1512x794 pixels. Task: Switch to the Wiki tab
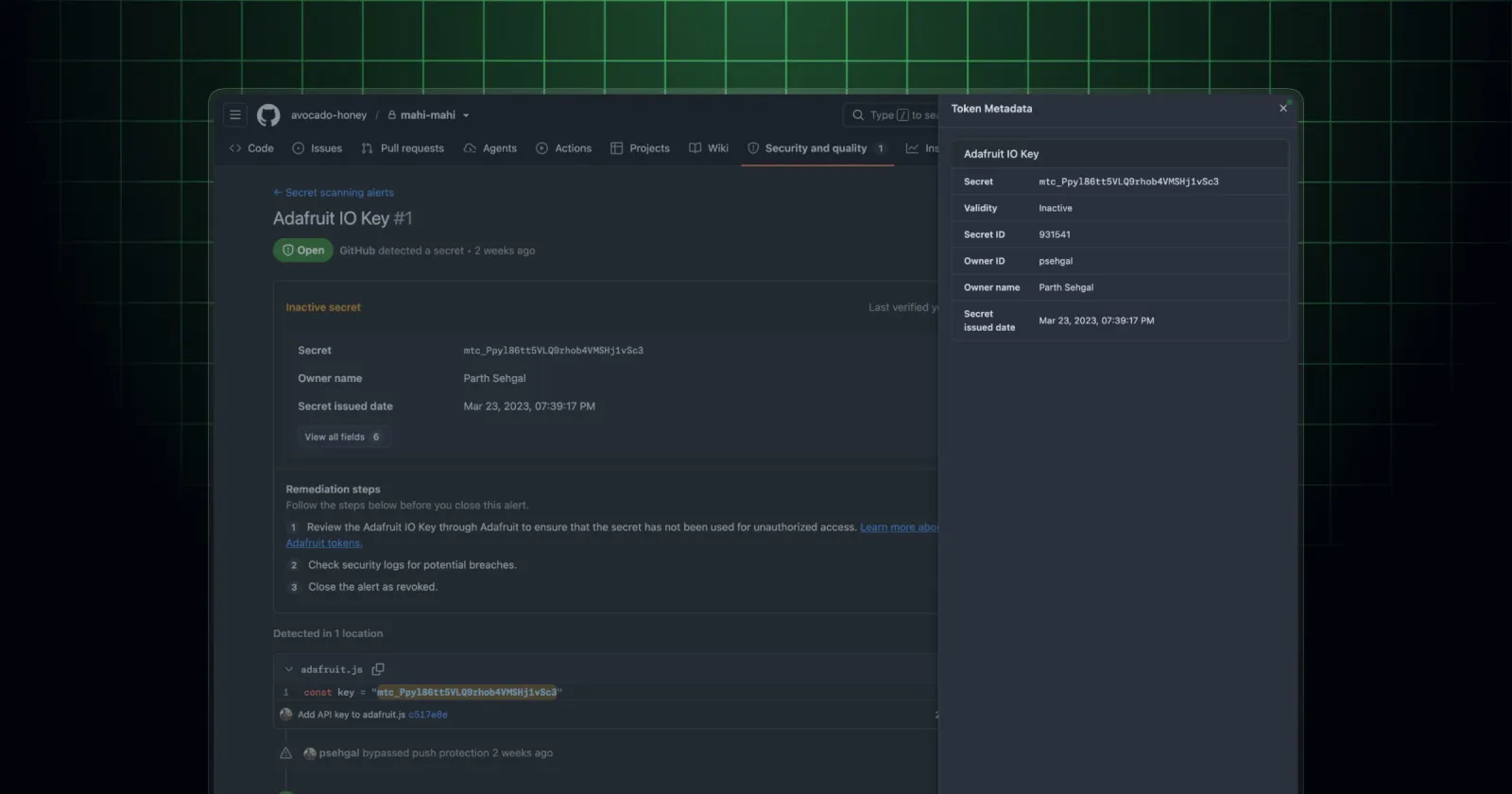point(709,148)
